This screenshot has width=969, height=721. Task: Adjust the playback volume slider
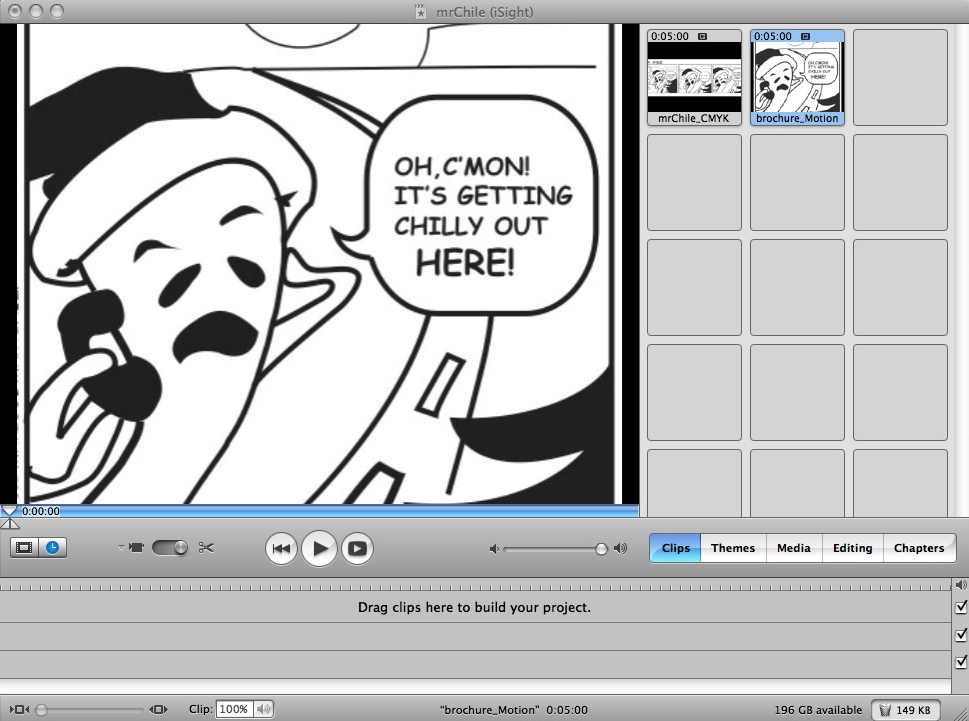point(601,548)
